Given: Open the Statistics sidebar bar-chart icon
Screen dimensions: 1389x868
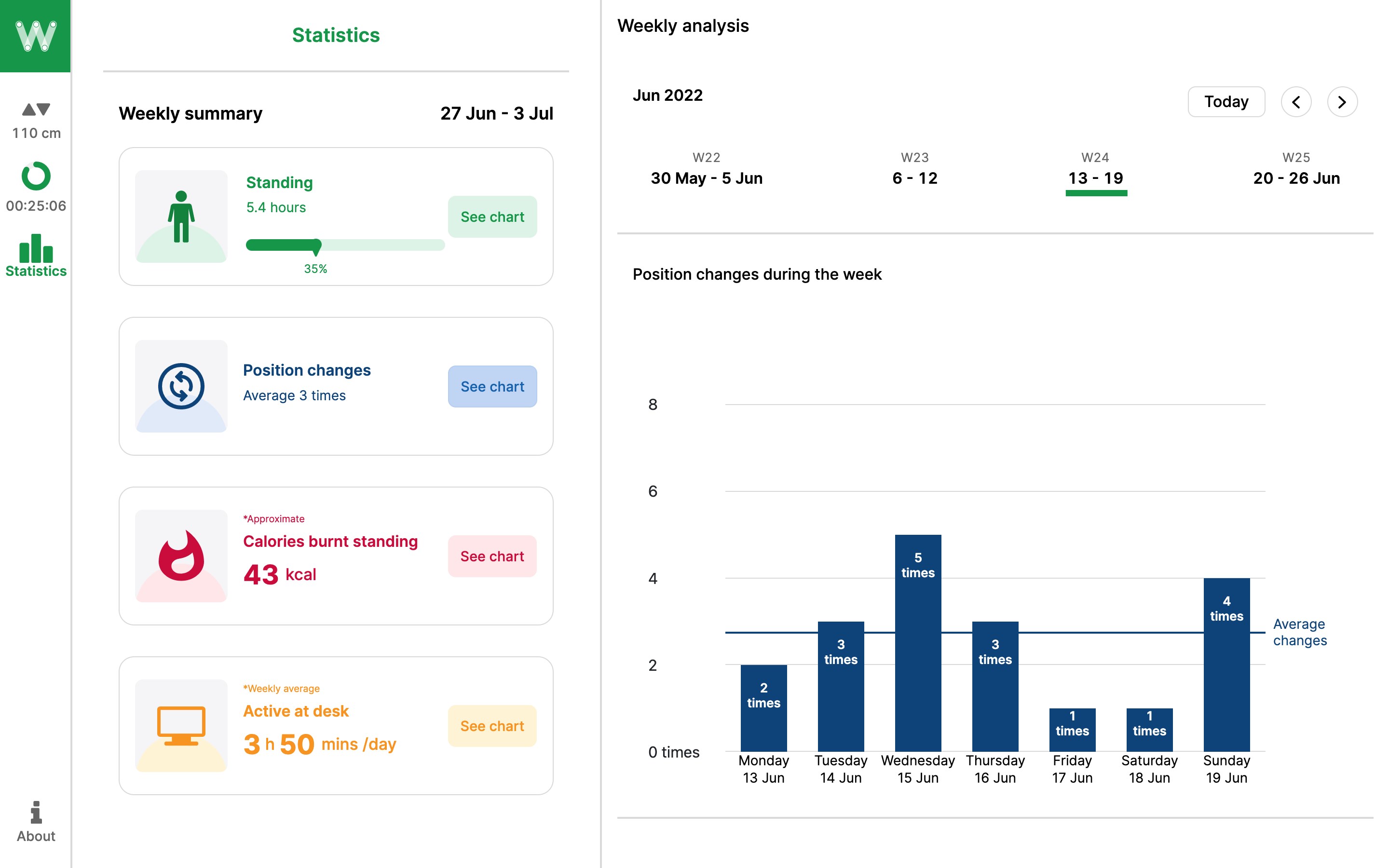Looking at the screenshot, I should [x=36, y=249].
